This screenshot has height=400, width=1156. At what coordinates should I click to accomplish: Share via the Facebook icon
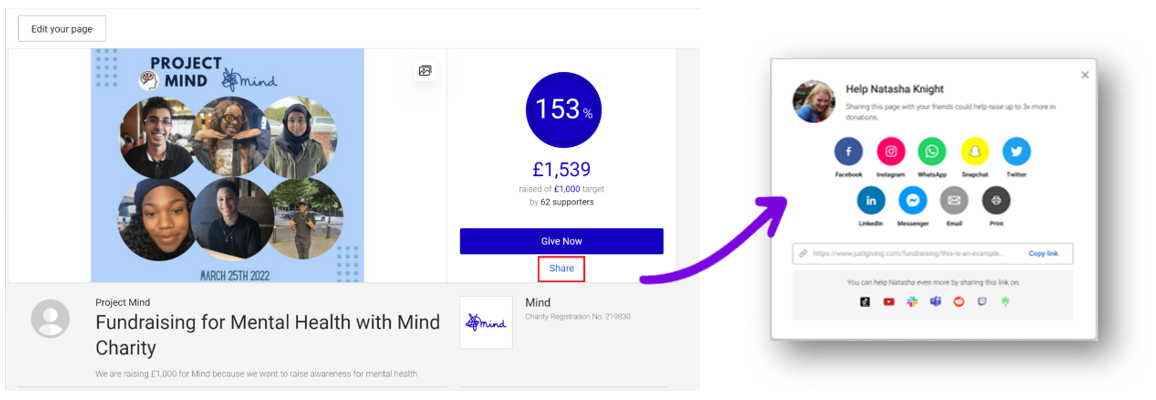coord(848,152)
